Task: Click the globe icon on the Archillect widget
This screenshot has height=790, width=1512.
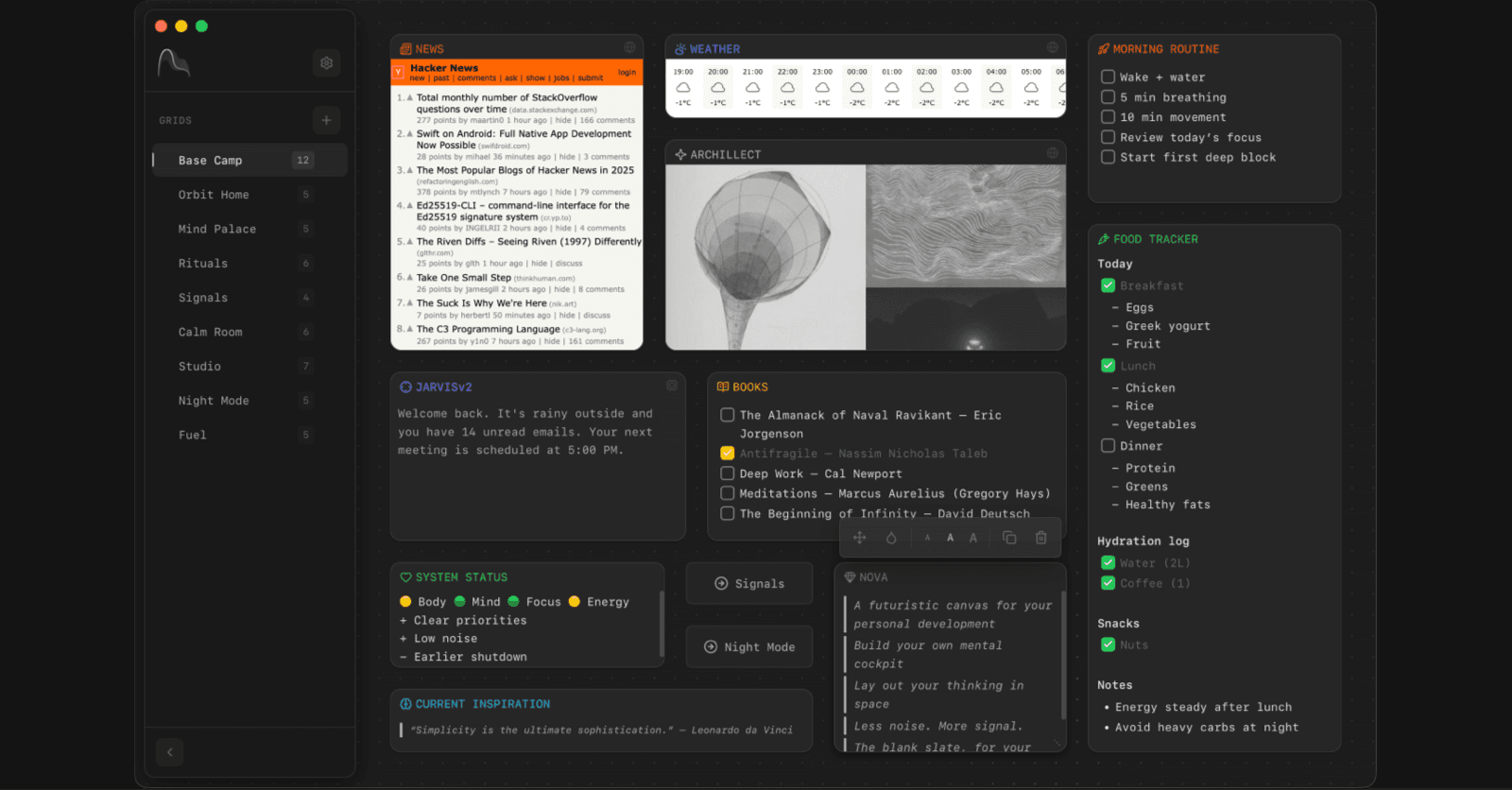Action: click(1052, 153)
